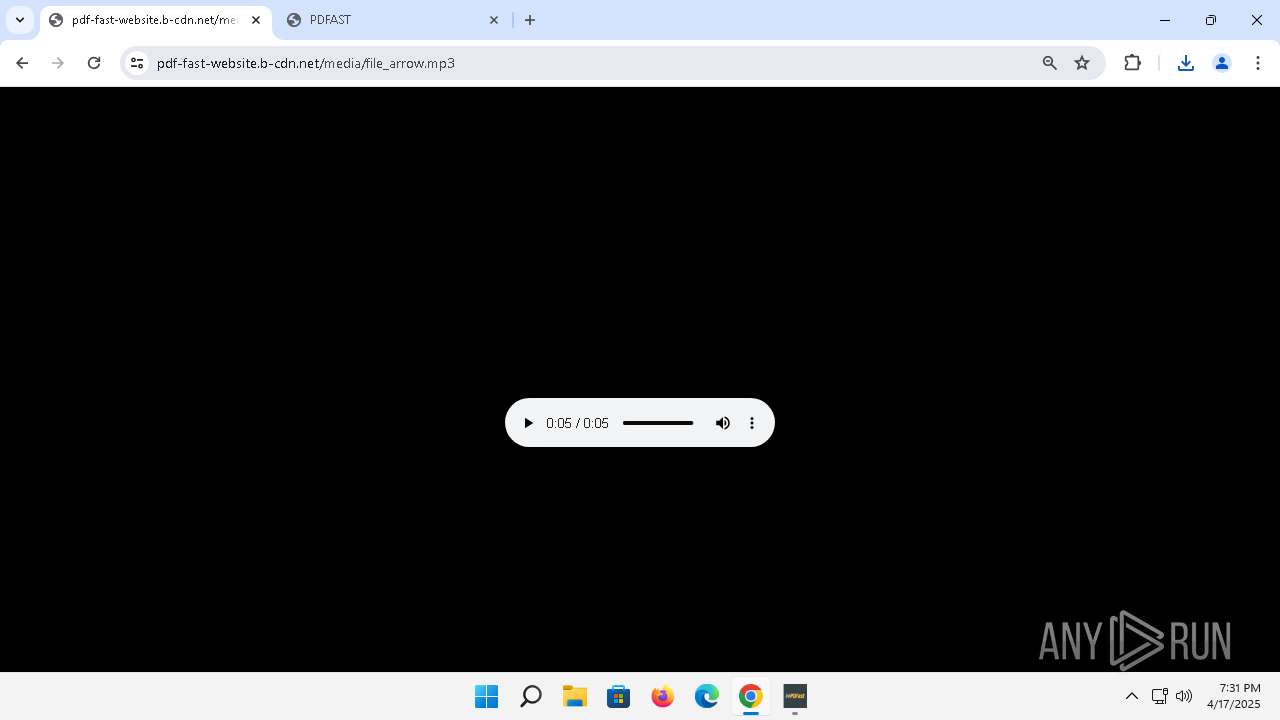This screenshot has height=720, width=1280.
Task: Open a new tab
Action: [530, 20]
